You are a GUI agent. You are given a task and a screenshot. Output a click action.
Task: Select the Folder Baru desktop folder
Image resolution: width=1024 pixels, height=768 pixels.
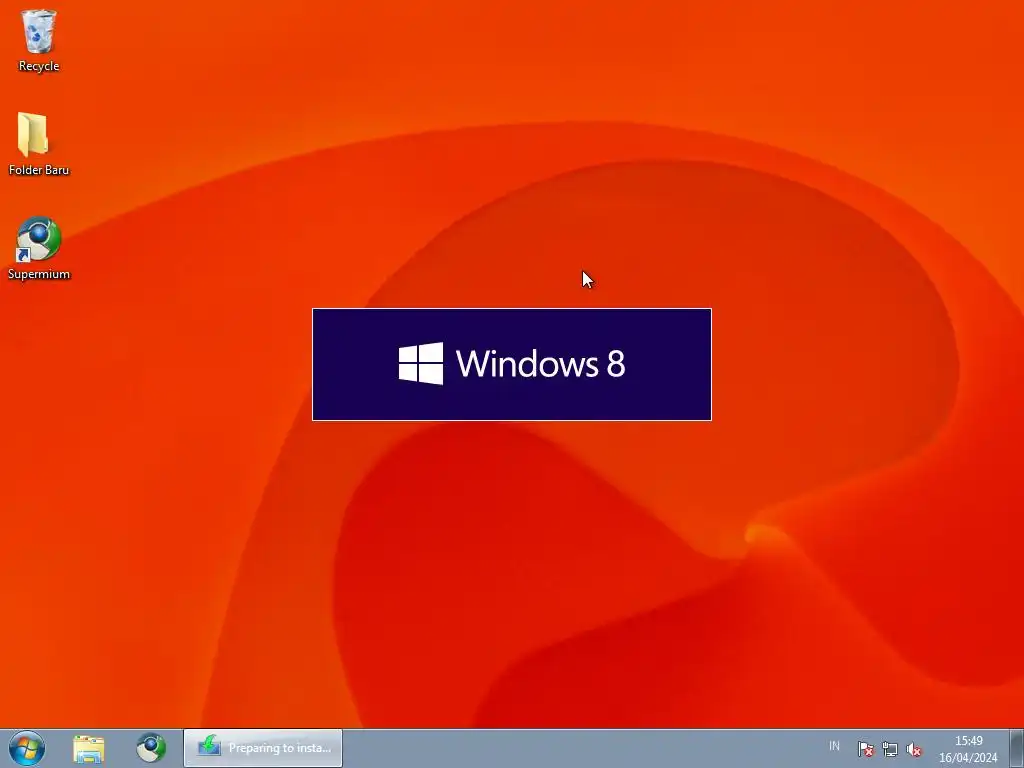coord(39,144)
